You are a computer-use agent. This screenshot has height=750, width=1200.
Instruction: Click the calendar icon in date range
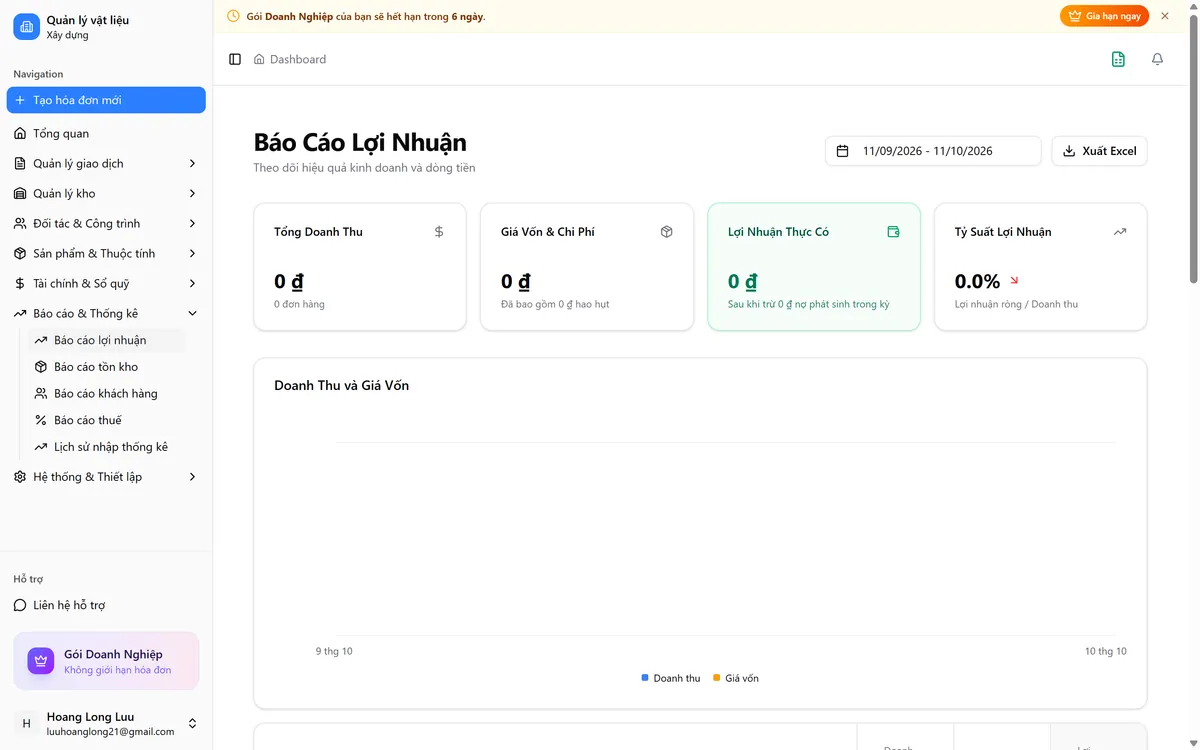pos(842,151)
